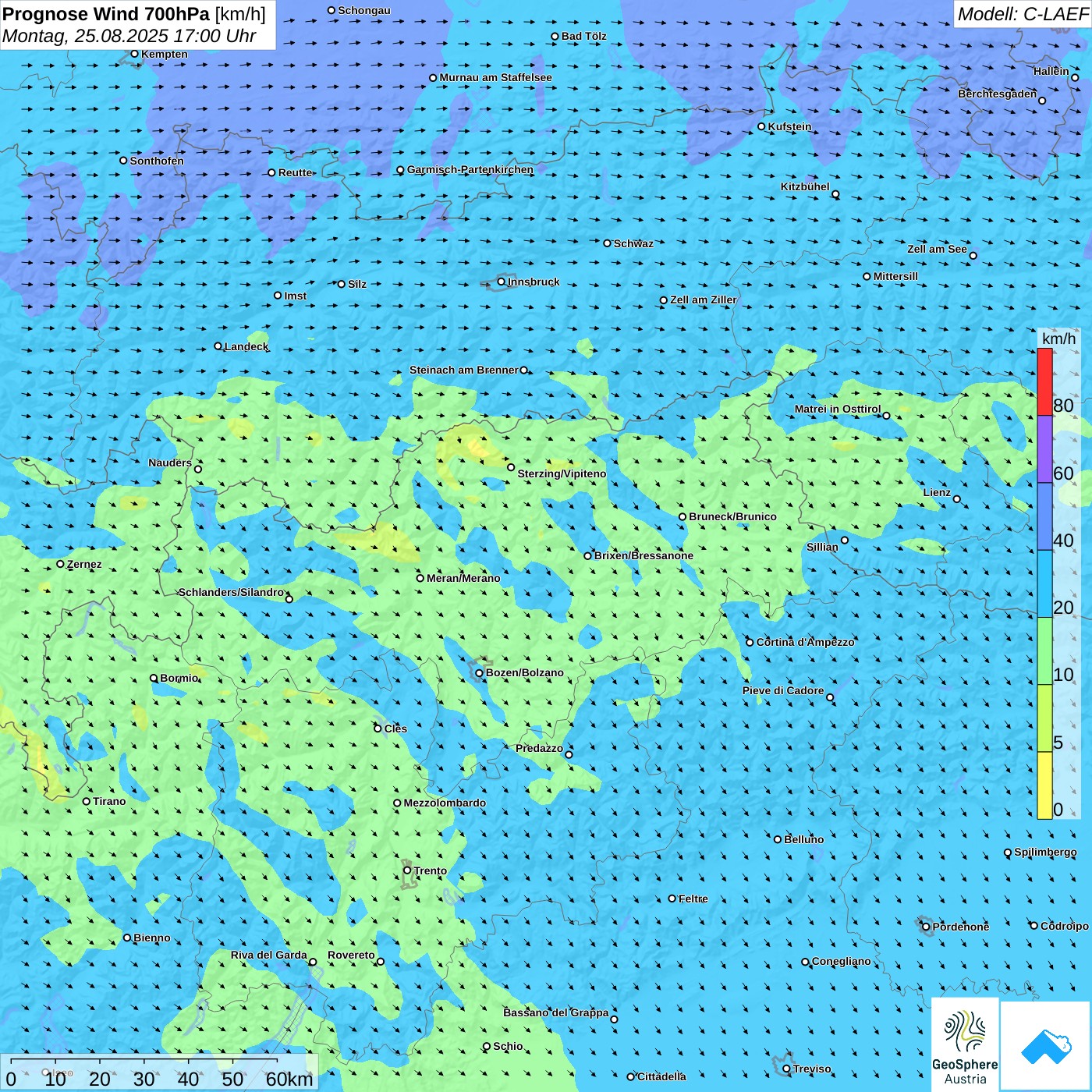Click the Kempten city marker
This screenshot has height=1092, width=1092.
coord(135,54)
